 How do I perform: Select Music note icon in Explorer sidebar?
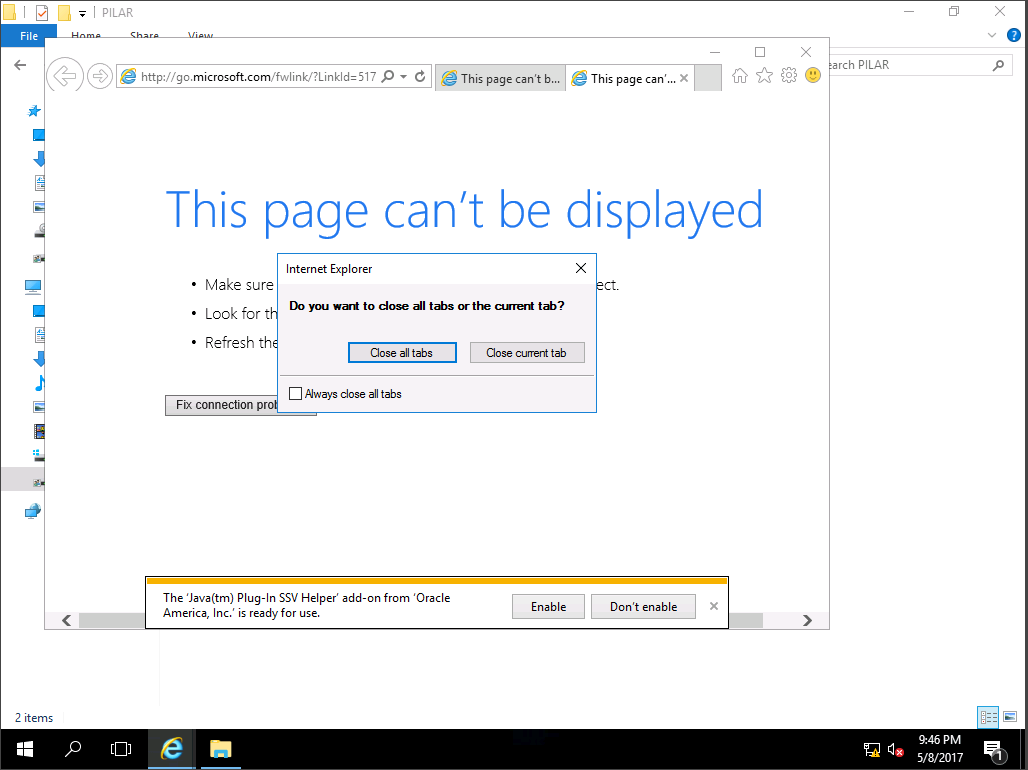click(40, 383)
